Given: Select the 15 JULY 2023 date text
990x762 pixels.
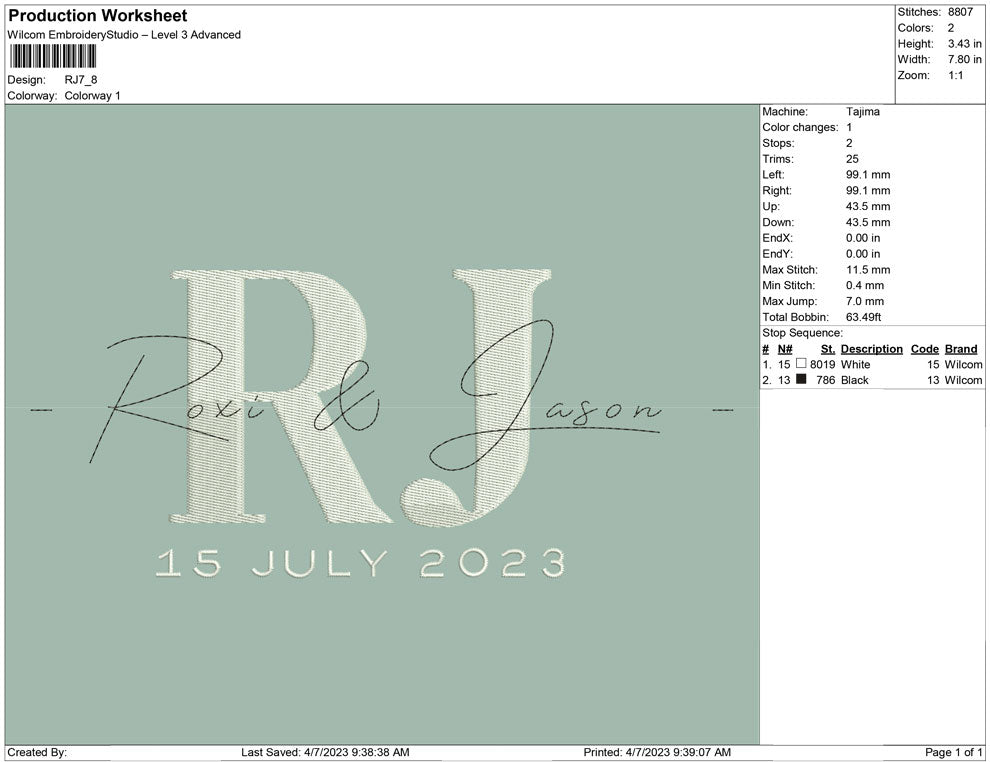Looking at the screenshot, I should (x=360, y=563).
